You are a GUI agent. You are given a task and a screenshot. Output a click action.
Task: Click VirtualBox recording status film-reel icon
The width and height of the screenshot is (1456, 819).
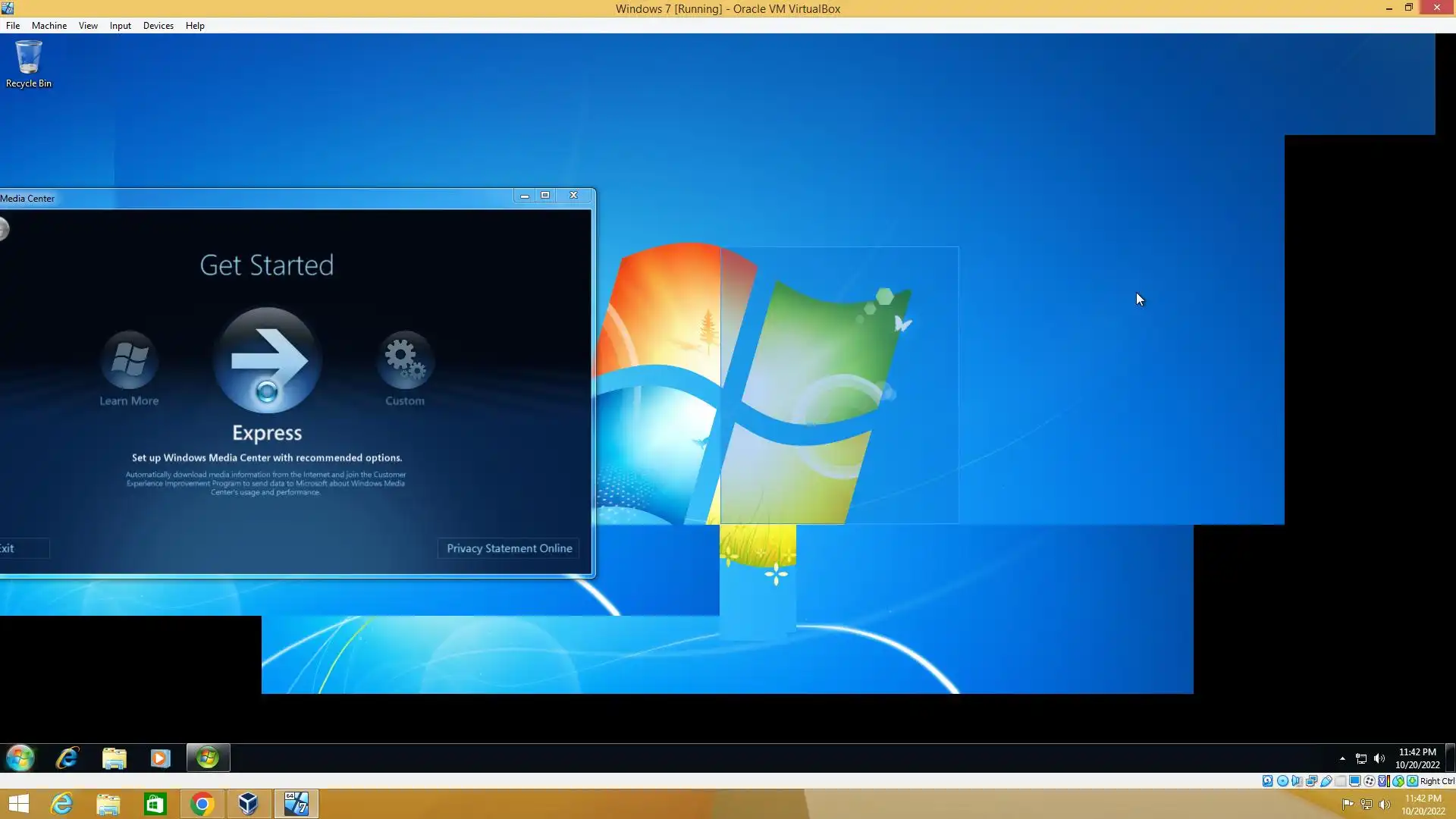[x=1370, y=781]
